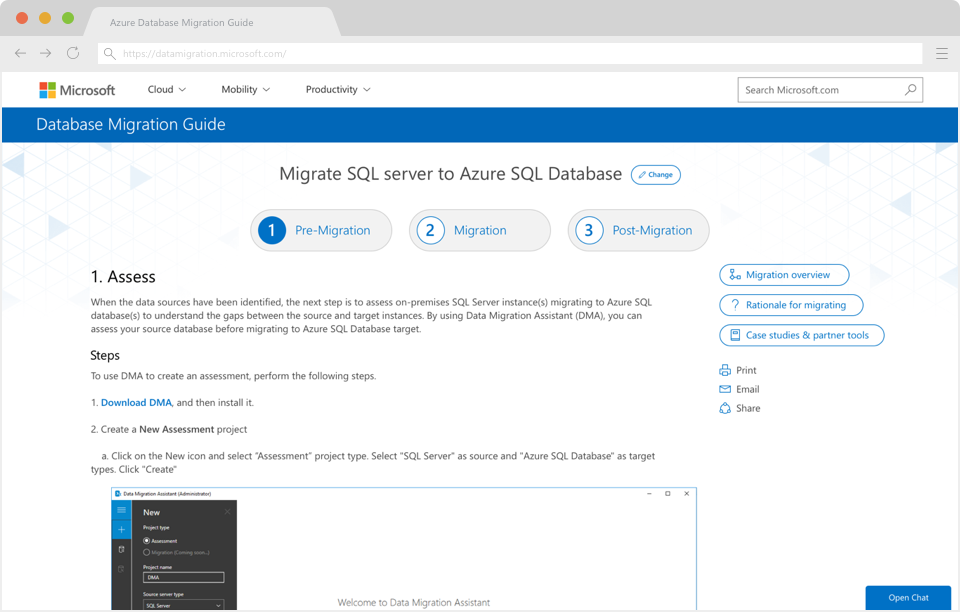The width and height of the screenshot is (960, 612).
Task: Click the Download DMA link
Action: pyautogui.click(x=136, y=403)
